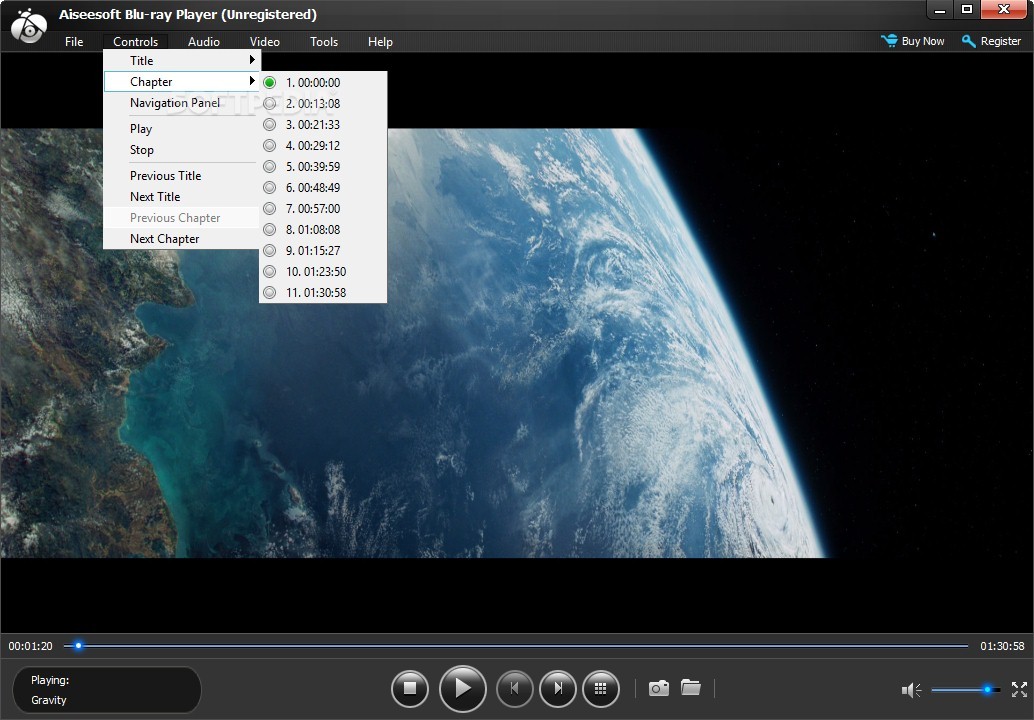Mute audio via speaker icon
Viewport: 1034px width, 720px height.
tap(911, 690)
